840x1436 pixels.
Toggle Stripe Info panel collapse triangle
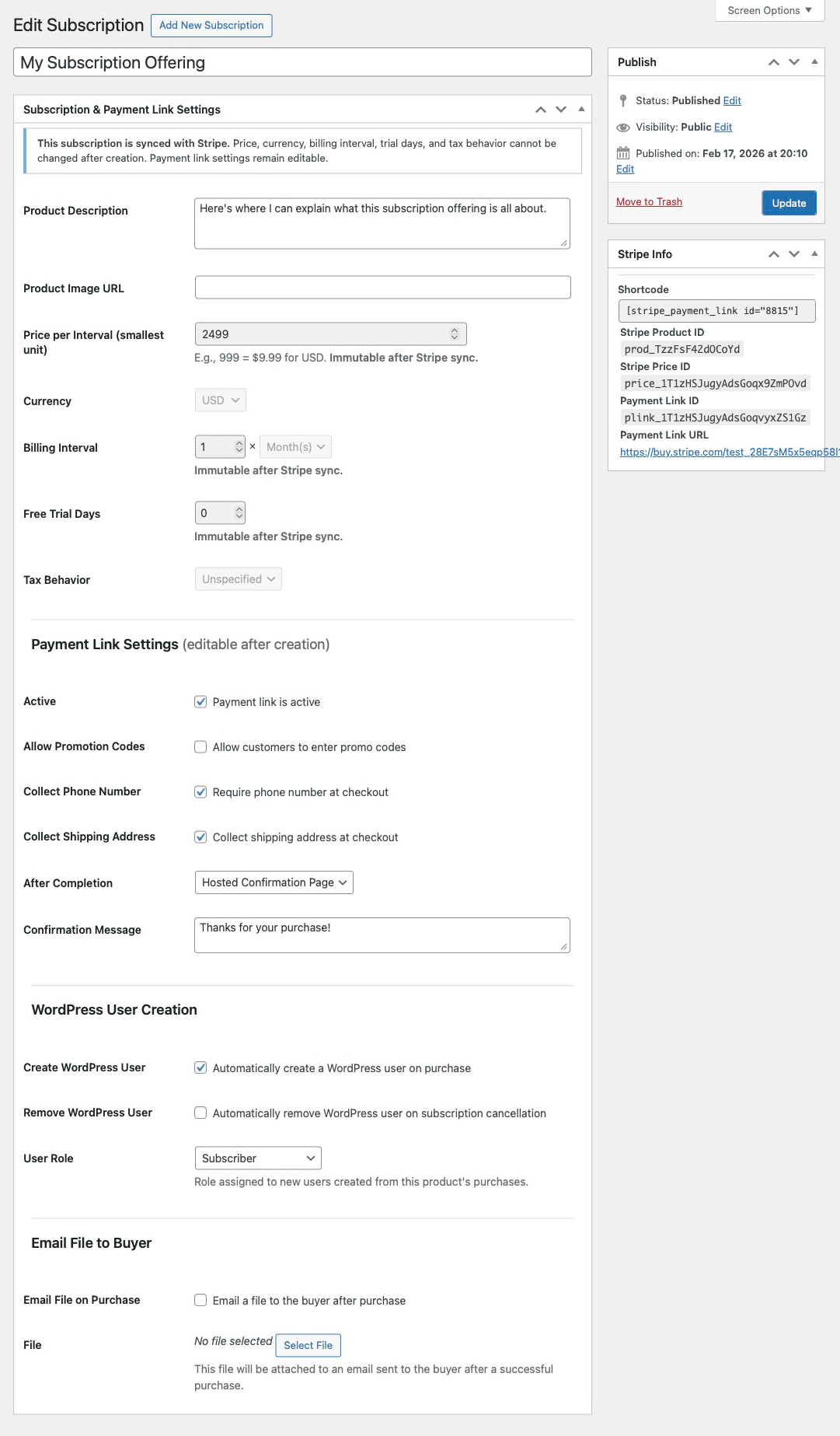[814, 253]
